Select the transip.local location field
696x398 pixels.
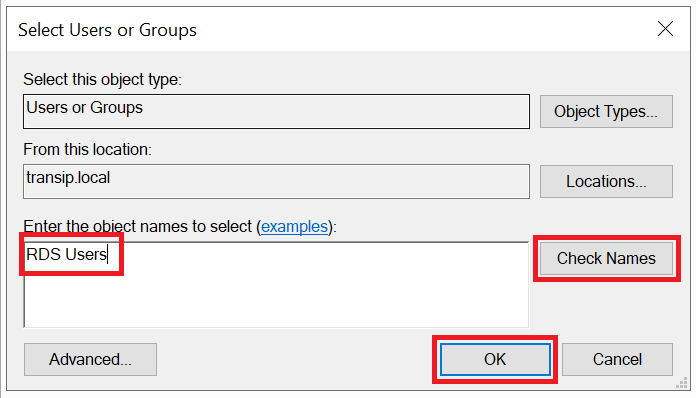point(276,181)
